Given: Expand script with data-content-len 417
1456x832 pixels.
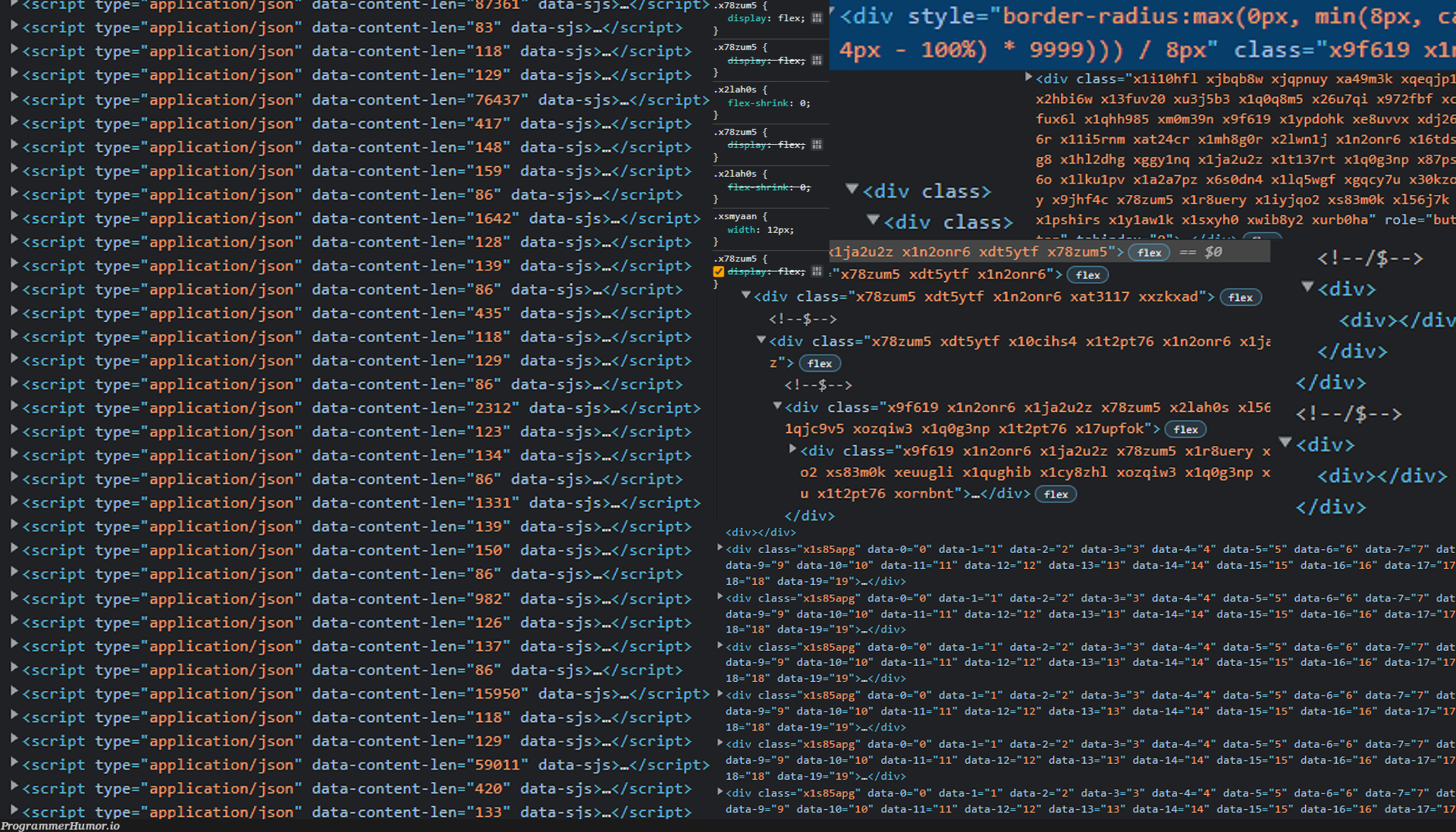Looking at the screenshot, I should point(14,122).
